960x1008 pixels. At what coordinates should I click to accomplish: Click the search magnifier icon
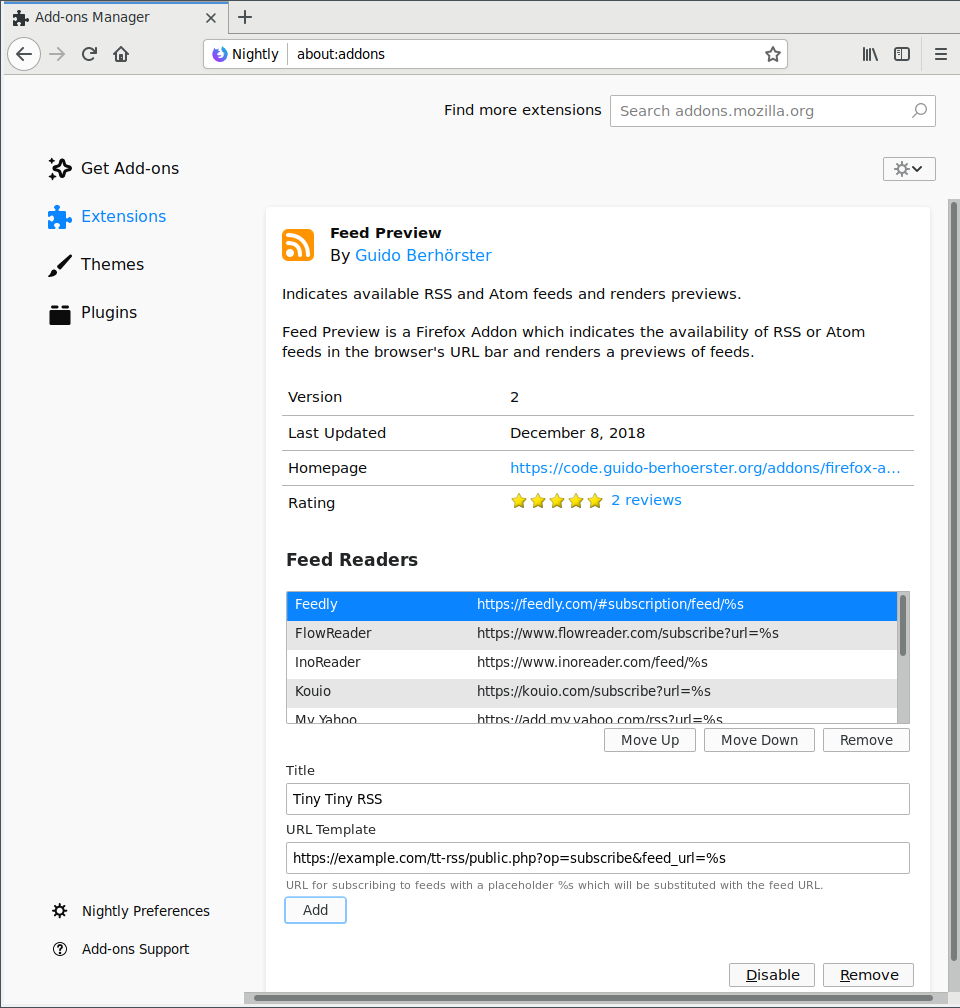click(x=919, y=111)
